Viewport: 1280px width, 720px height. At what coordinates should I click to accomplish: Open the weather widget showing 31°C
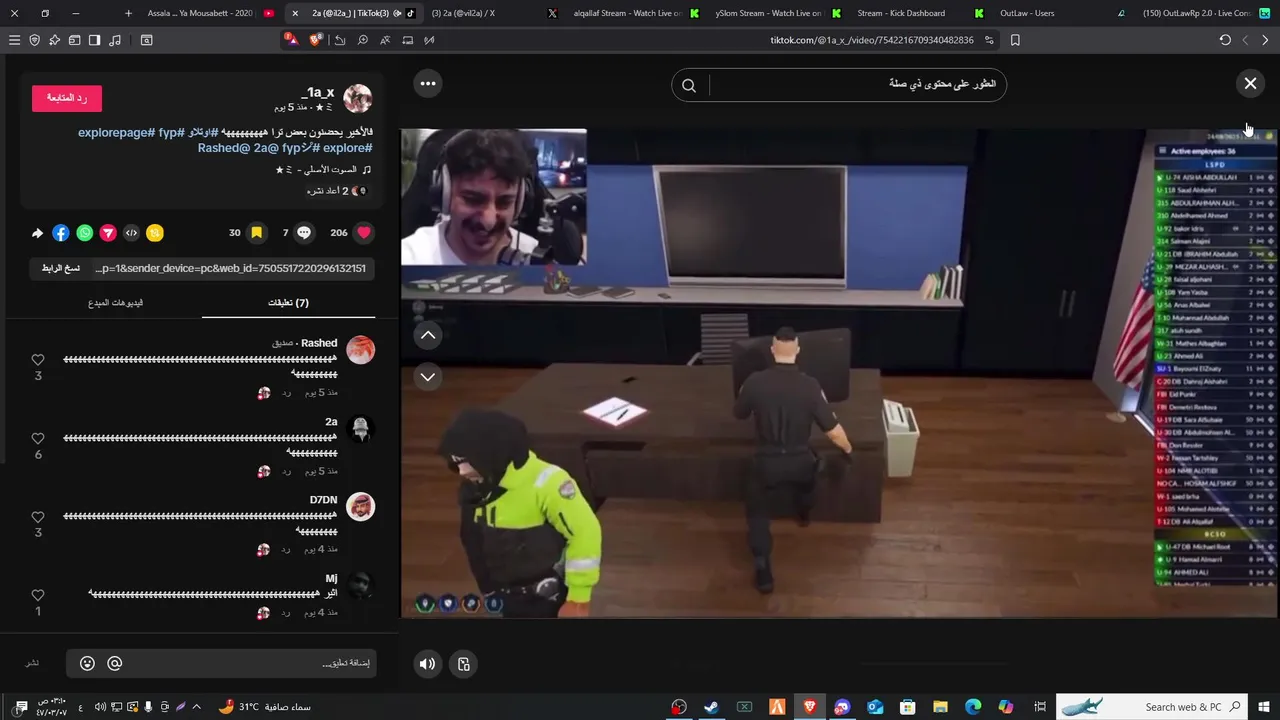(x=265, y=707)
